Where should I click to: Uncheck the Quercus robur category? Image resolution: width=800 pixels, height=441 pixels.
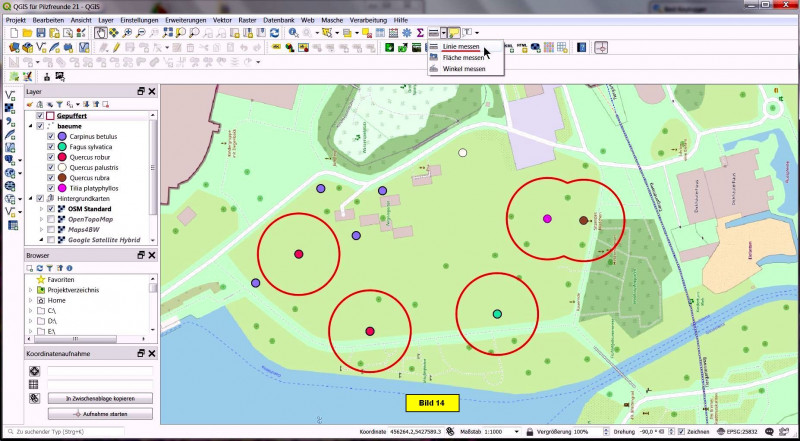[x=51, y=157]
